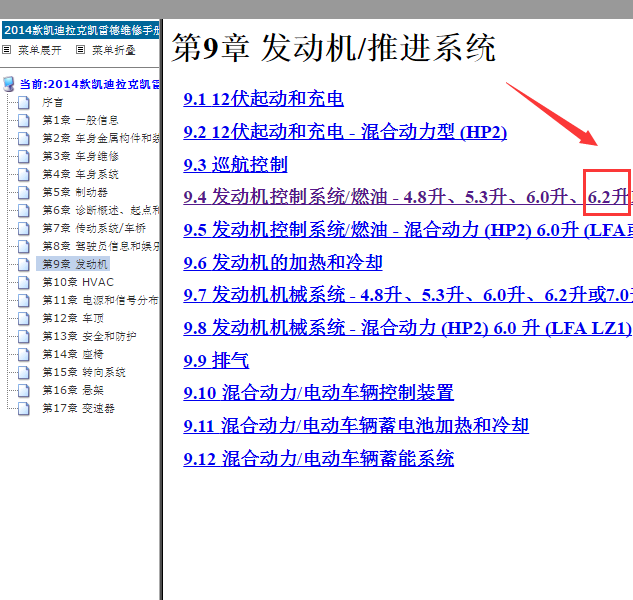Open link 9.12 混合动力/电动车辆蓄能系统

click(319, 459)
